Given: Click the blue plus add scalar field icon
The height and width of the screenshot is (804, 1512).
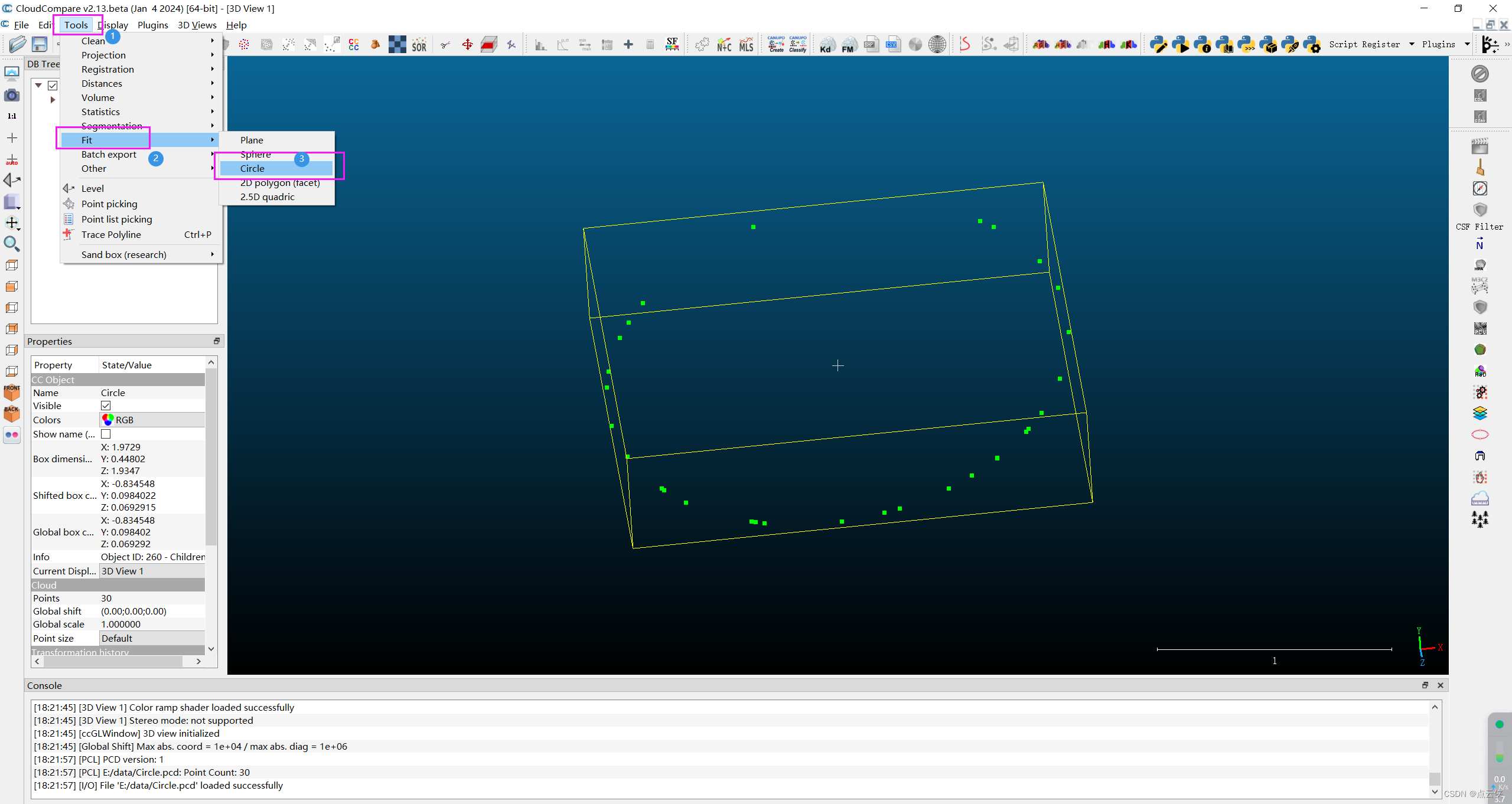Looking at the screenshot, I should tap(628, 44).
